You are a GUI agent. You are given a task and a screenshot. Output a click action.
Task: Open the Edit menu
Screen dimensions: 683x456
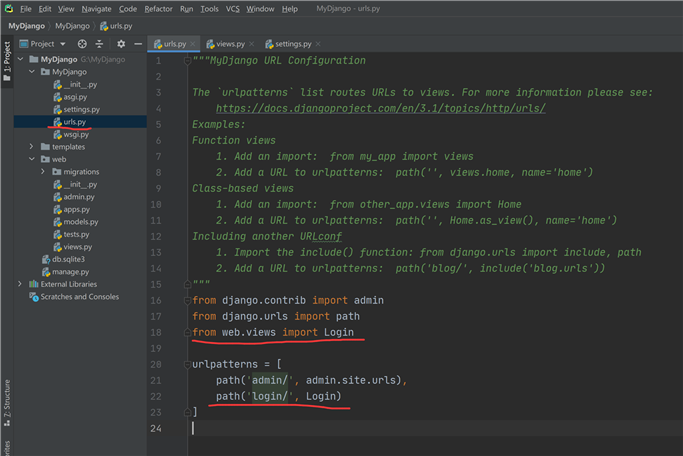click(x=44, y=9)
